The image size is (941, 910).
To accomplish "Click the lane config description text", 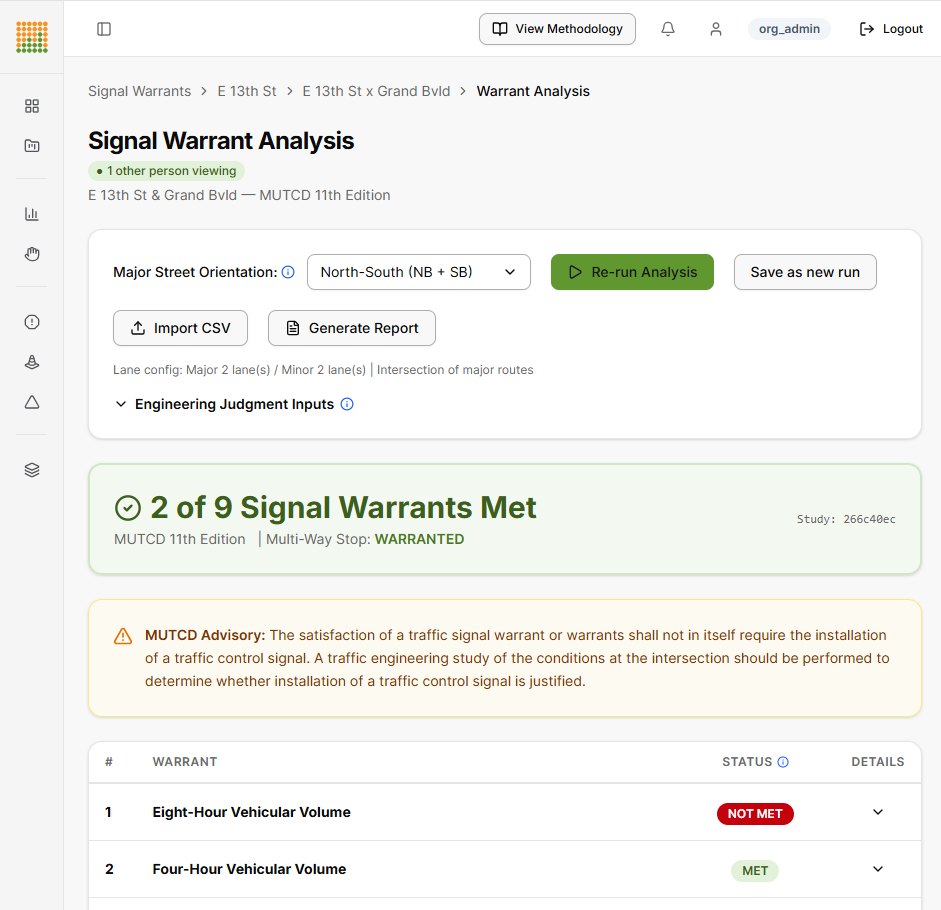I will (x=323, y=370).
